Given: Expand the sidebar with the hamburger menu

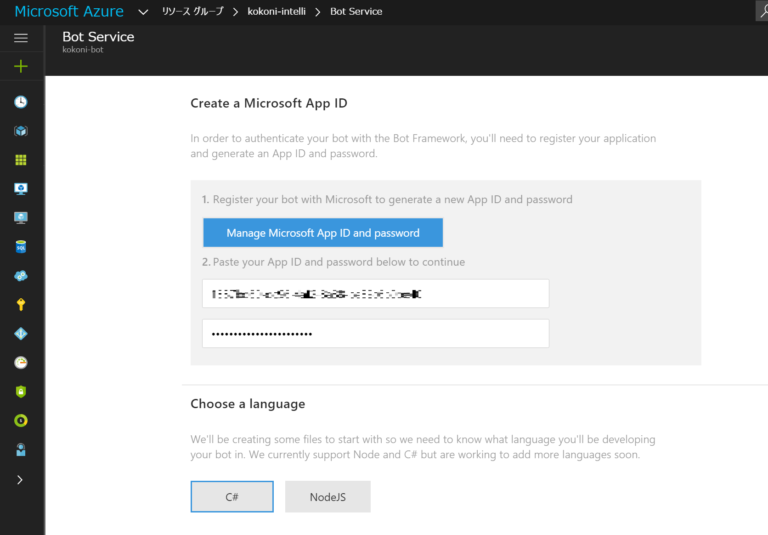Looking at the screenshot, I should tap(21, 38).
